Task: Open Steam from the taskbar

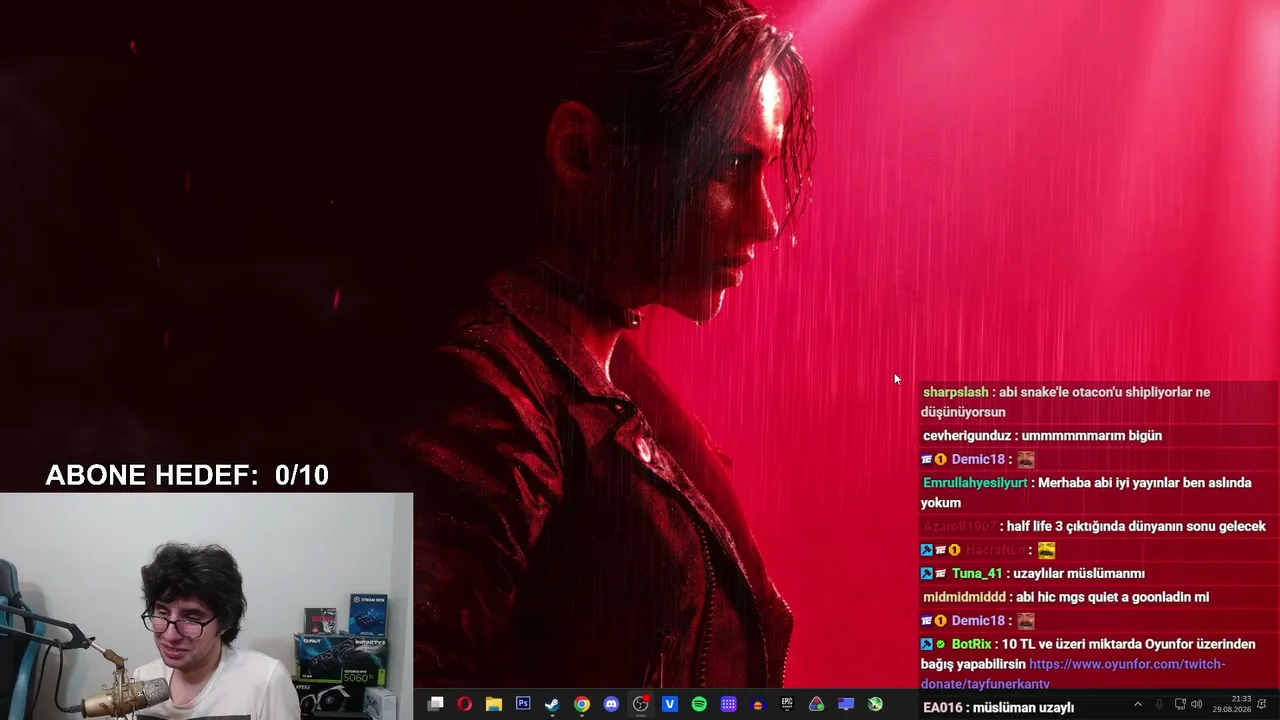Action: (552, 704)
